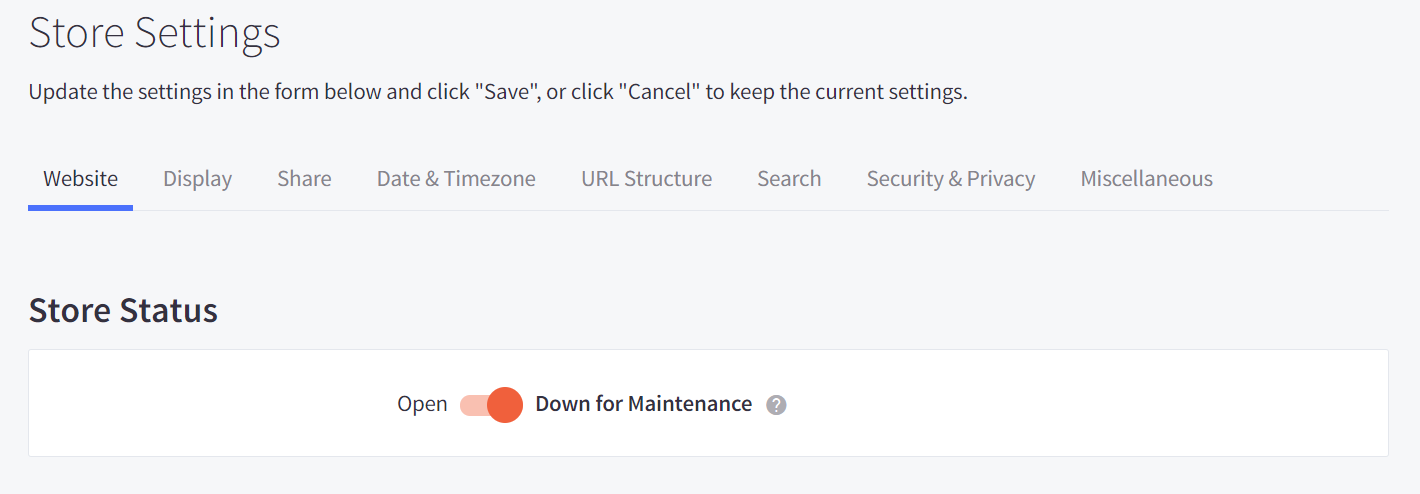
Task: Switch to the Display tab
Action: [x=197, y=179]
